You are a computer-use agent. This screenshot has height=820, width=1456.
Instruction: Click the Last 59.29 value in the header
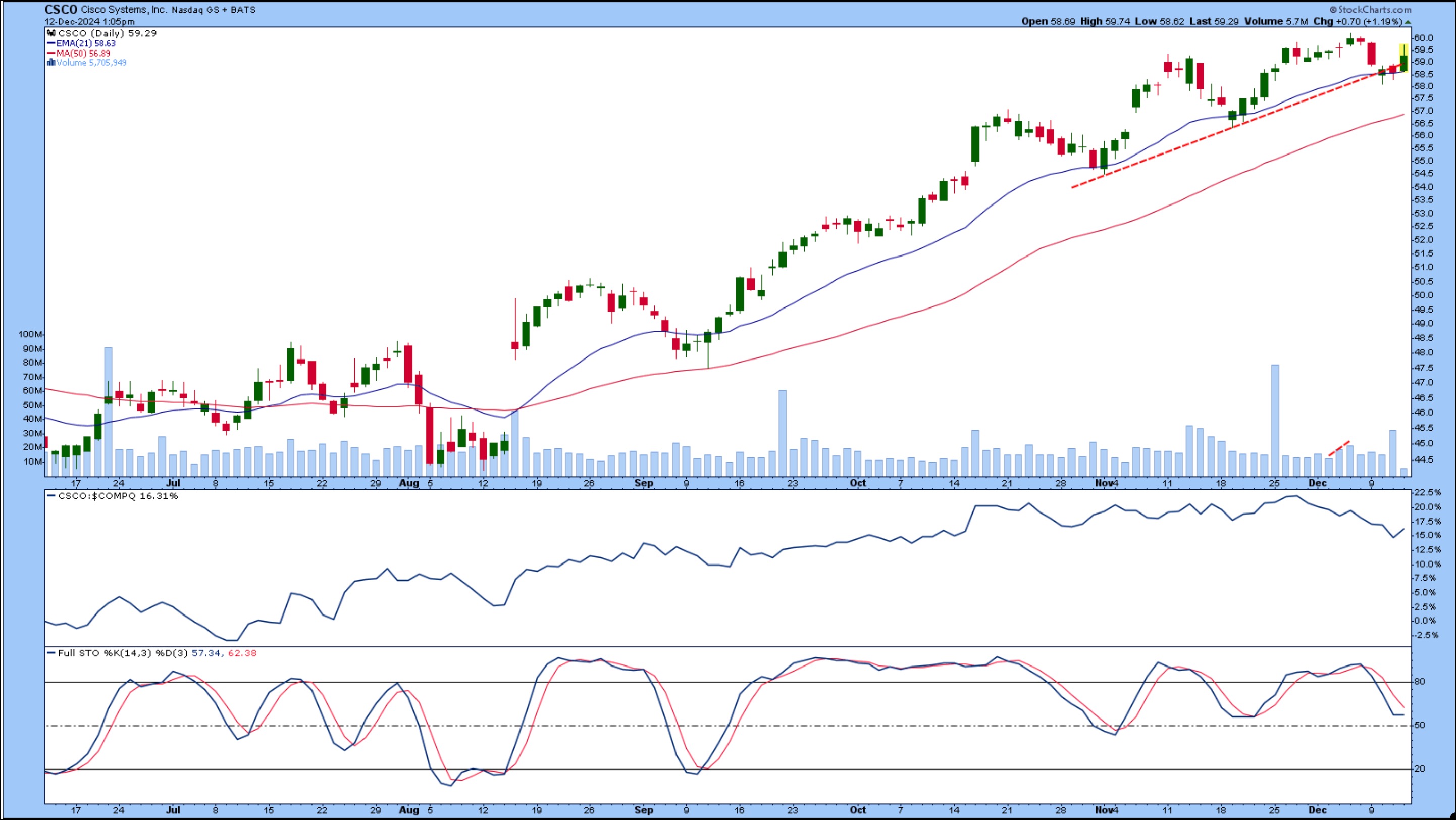[x=1214, y=22]
